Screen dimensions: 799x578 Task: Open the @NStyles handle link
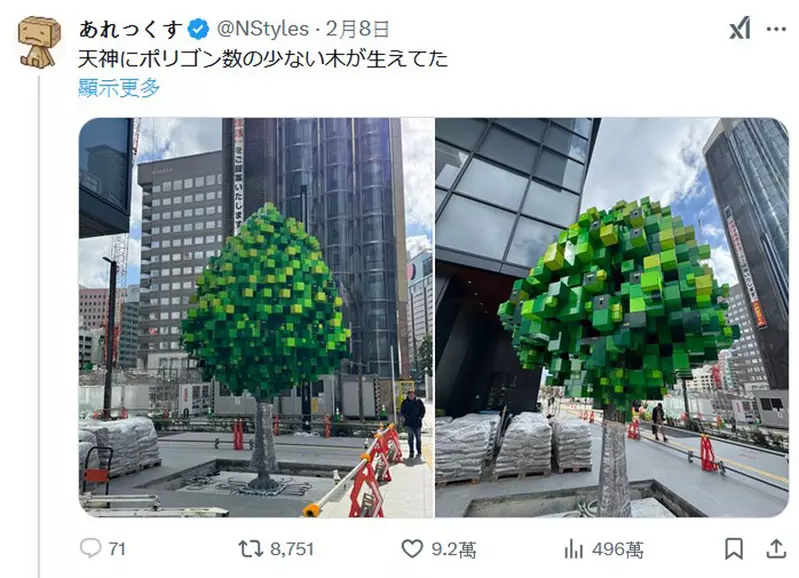262,29
